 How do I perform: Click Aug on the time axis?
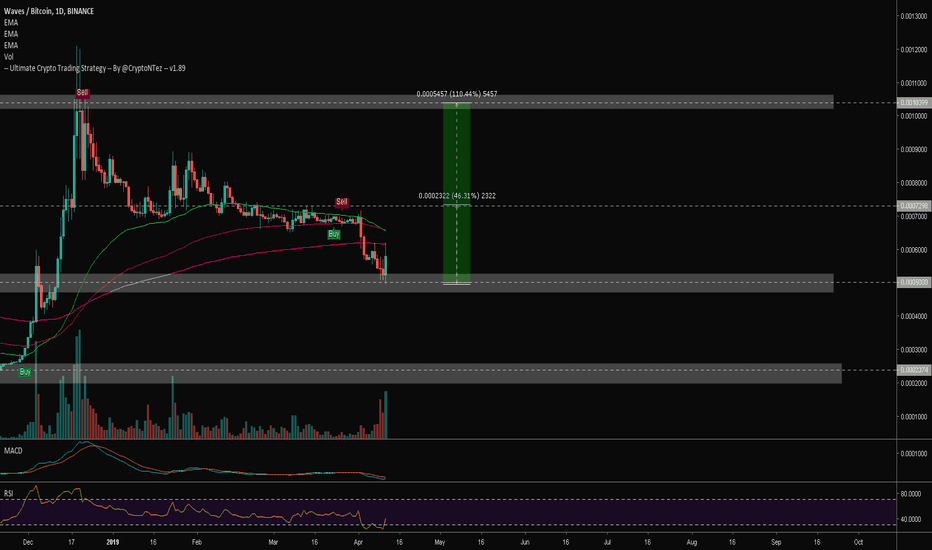692,542
